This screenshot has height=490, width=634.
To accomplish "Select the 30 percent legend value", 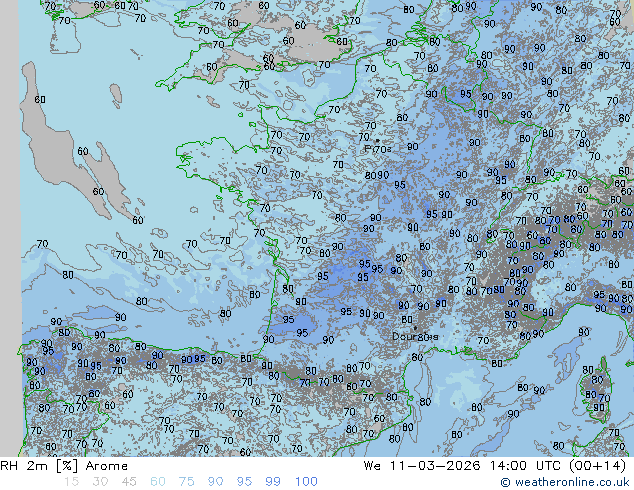I will [x=100, y=482].
